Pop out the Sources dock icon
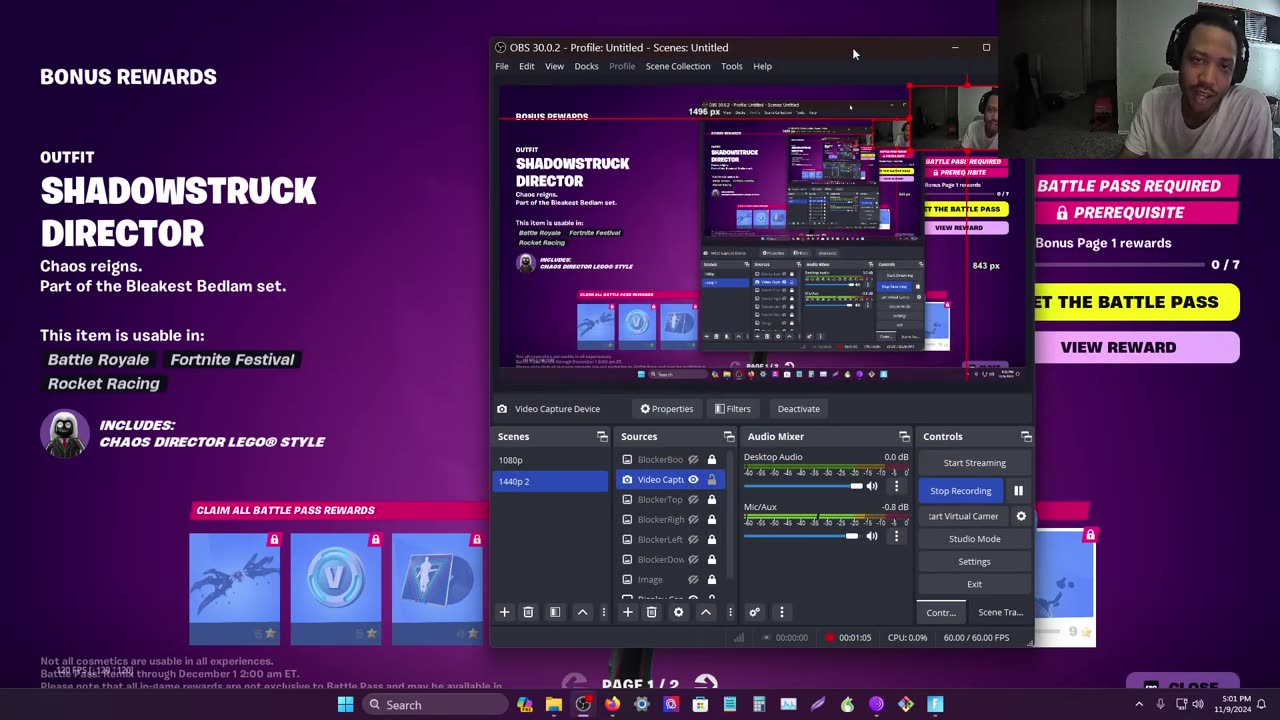The height and width of the screenshot is (720, 1280). pos(729,436)
